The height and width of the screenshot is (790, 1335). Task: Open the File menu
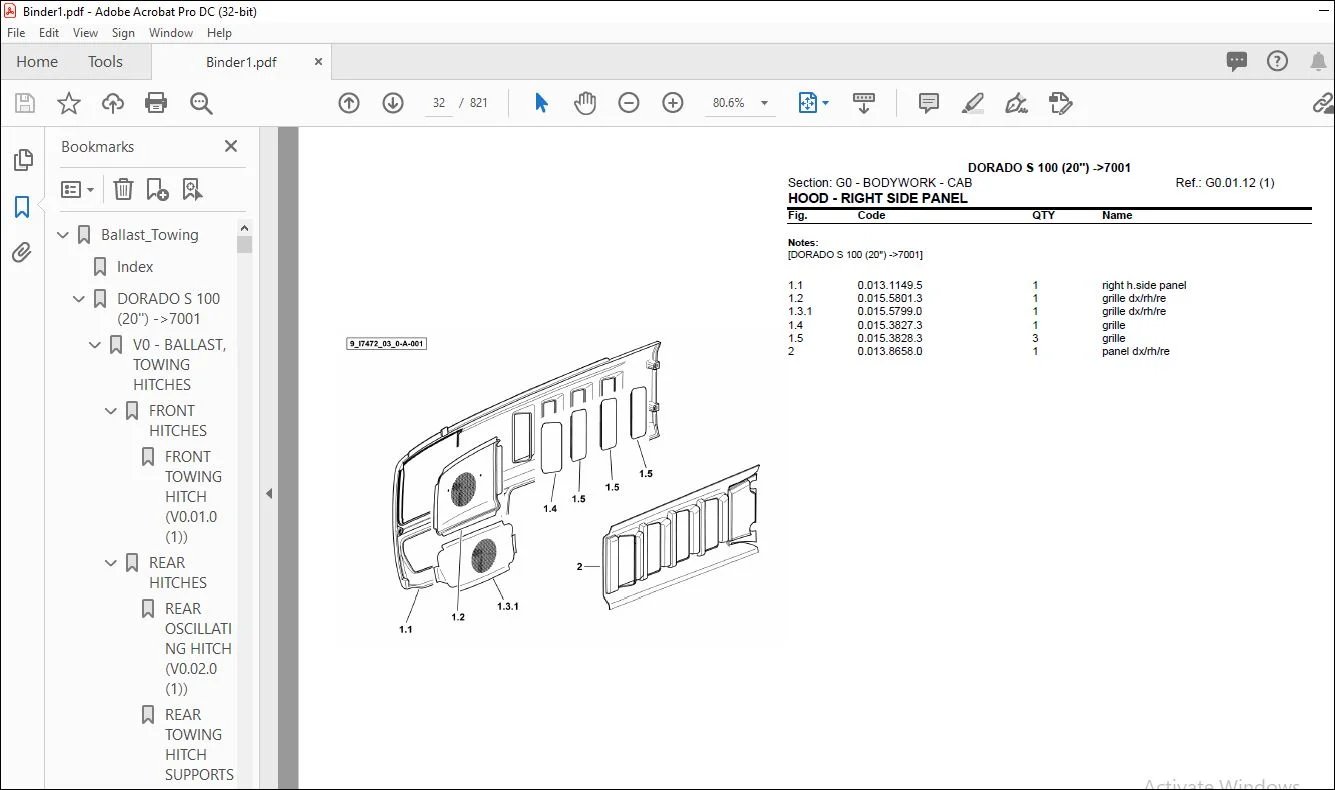click(16, 33)
